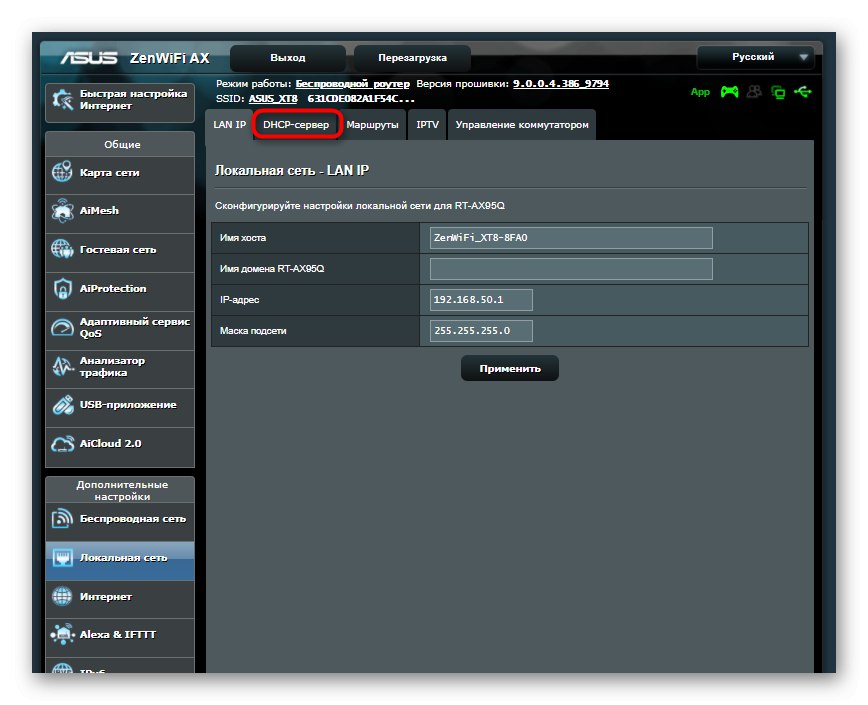Open firmware version 9.0.0.4.386_9794 link
Viewport: 868px width, 705px height.
[561, 84]
